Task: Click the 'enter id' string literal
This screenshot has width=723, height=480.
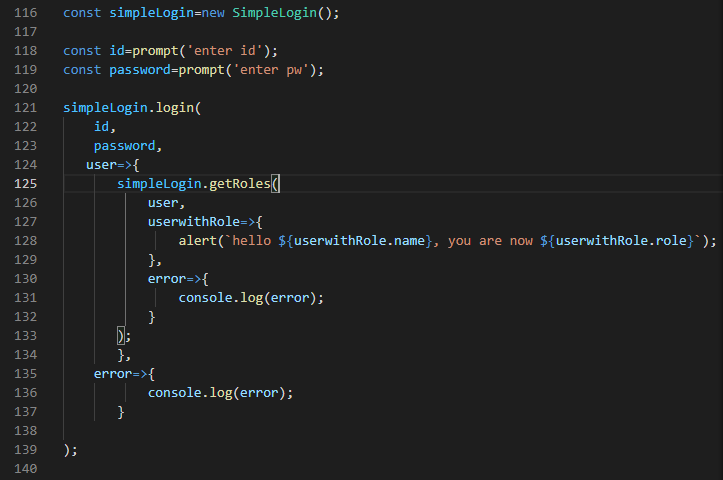Action: click(225, 51)
